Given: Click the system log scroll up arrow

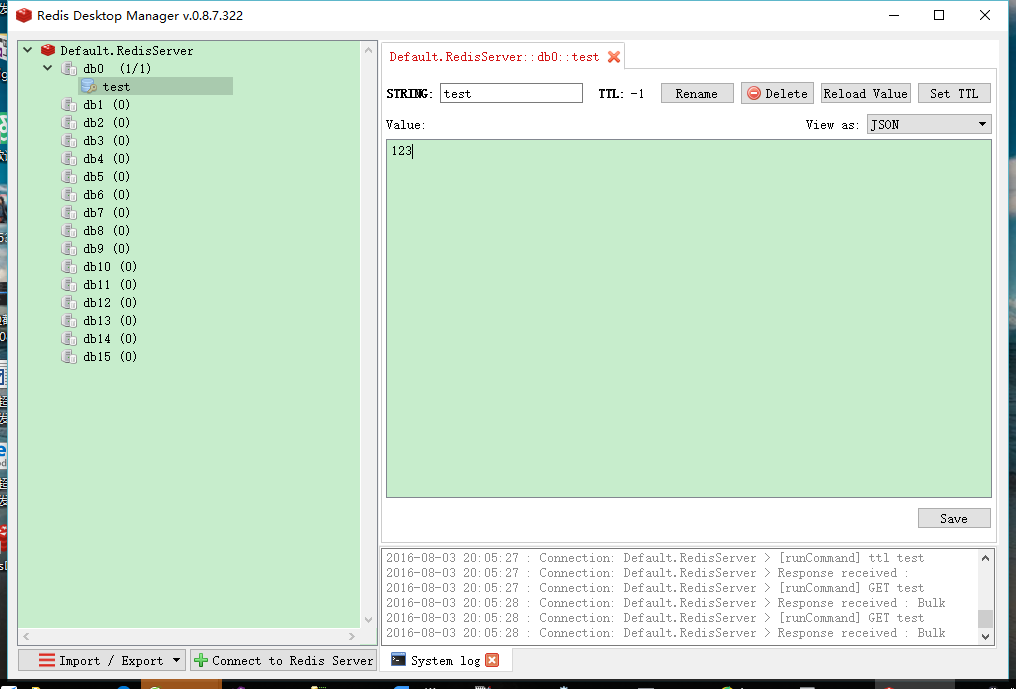Looking at the screenshot, I should [x=986, y=558].
